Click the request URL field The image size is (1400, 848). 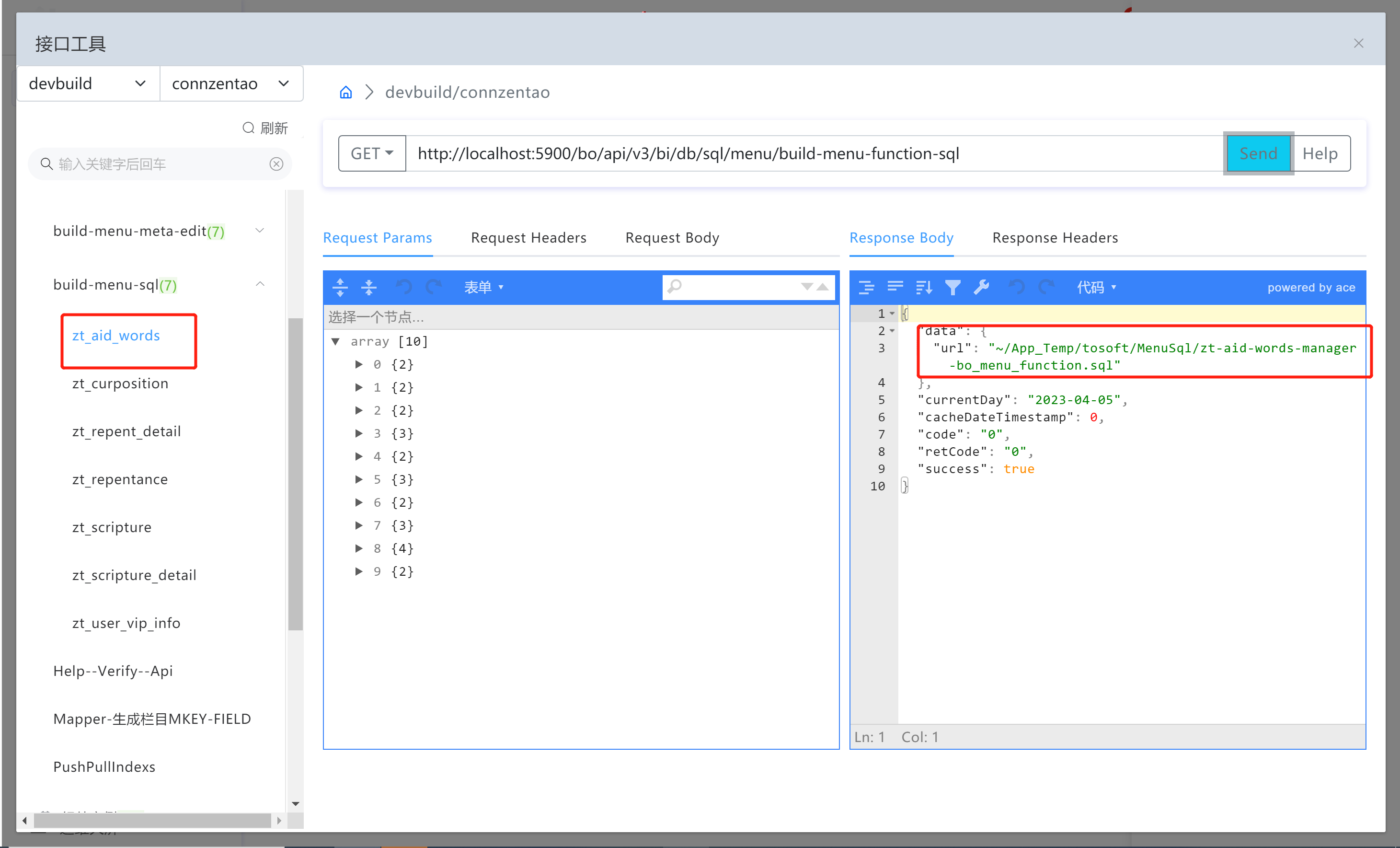[x=815, y=153]
